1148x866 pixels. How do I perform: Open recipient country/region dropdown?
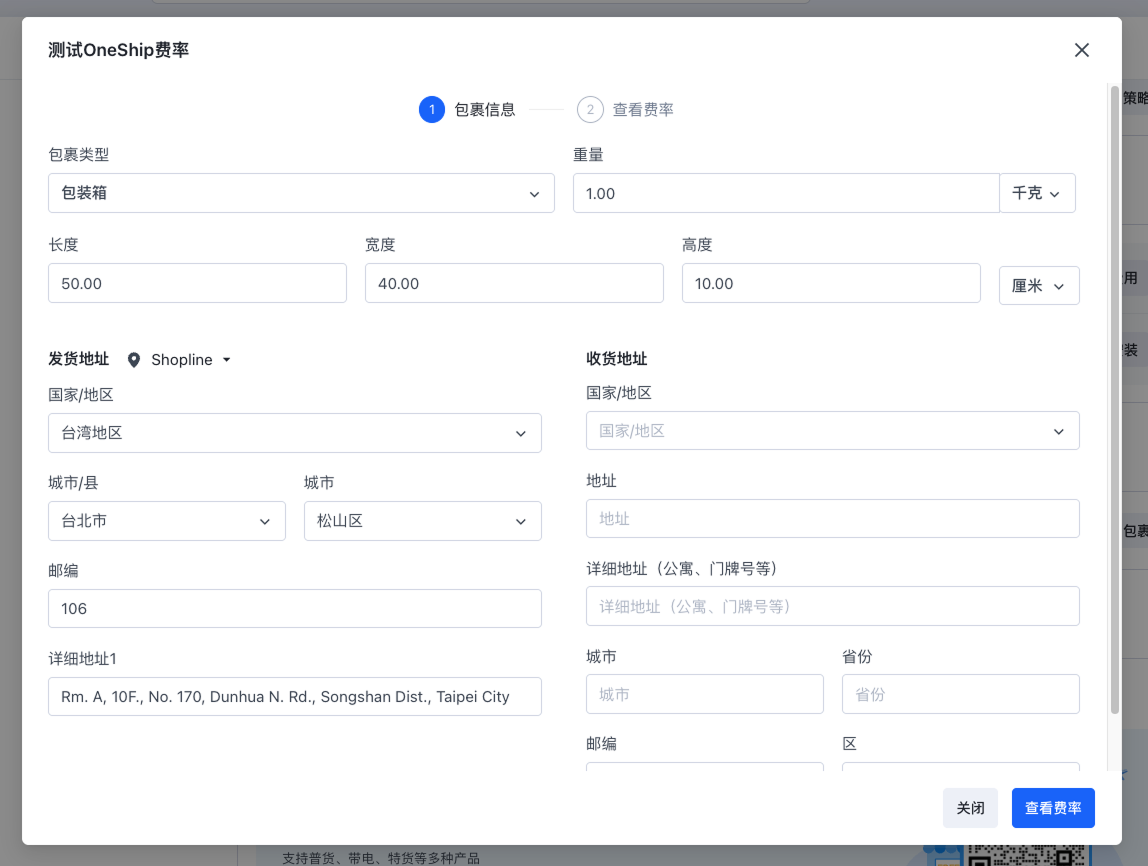click(x=832, y=430)
